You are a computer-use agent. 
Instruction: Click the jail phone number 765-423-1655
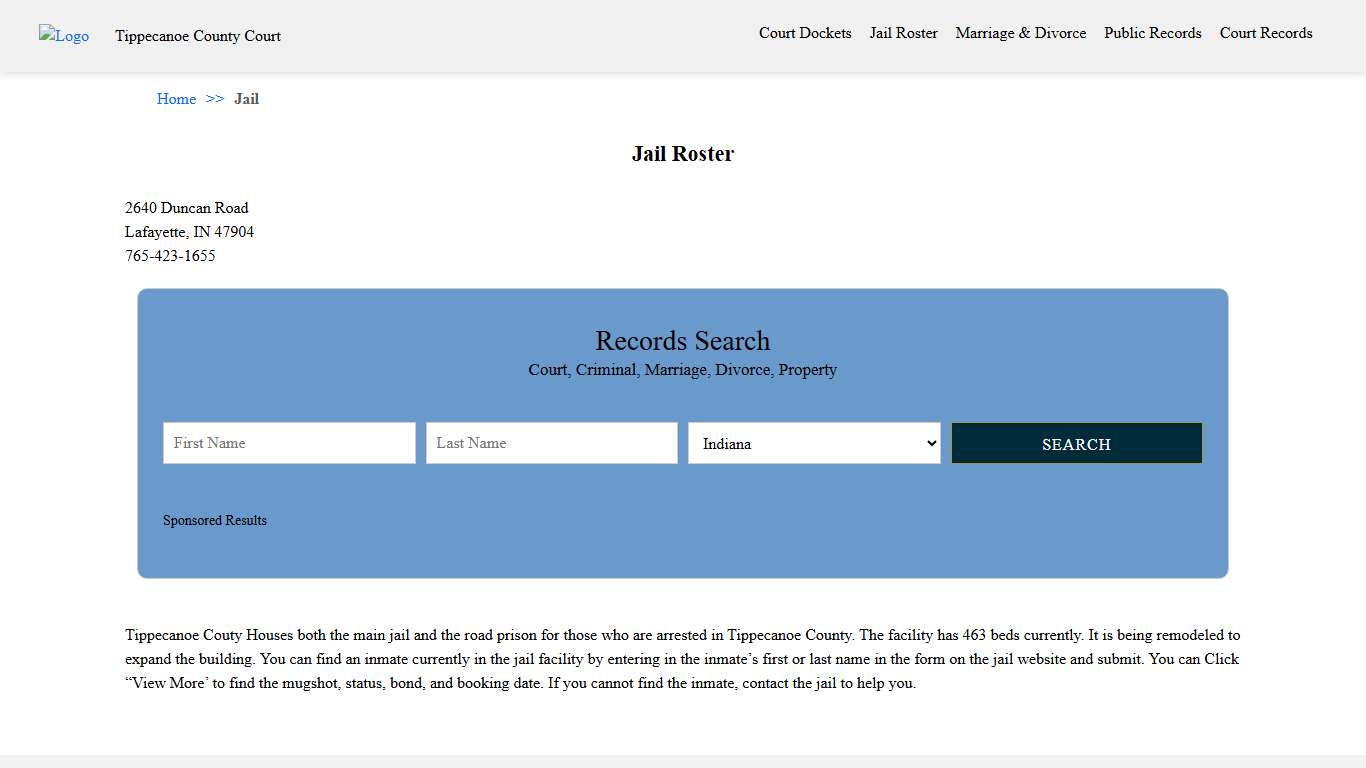click(x=170, y=256)
